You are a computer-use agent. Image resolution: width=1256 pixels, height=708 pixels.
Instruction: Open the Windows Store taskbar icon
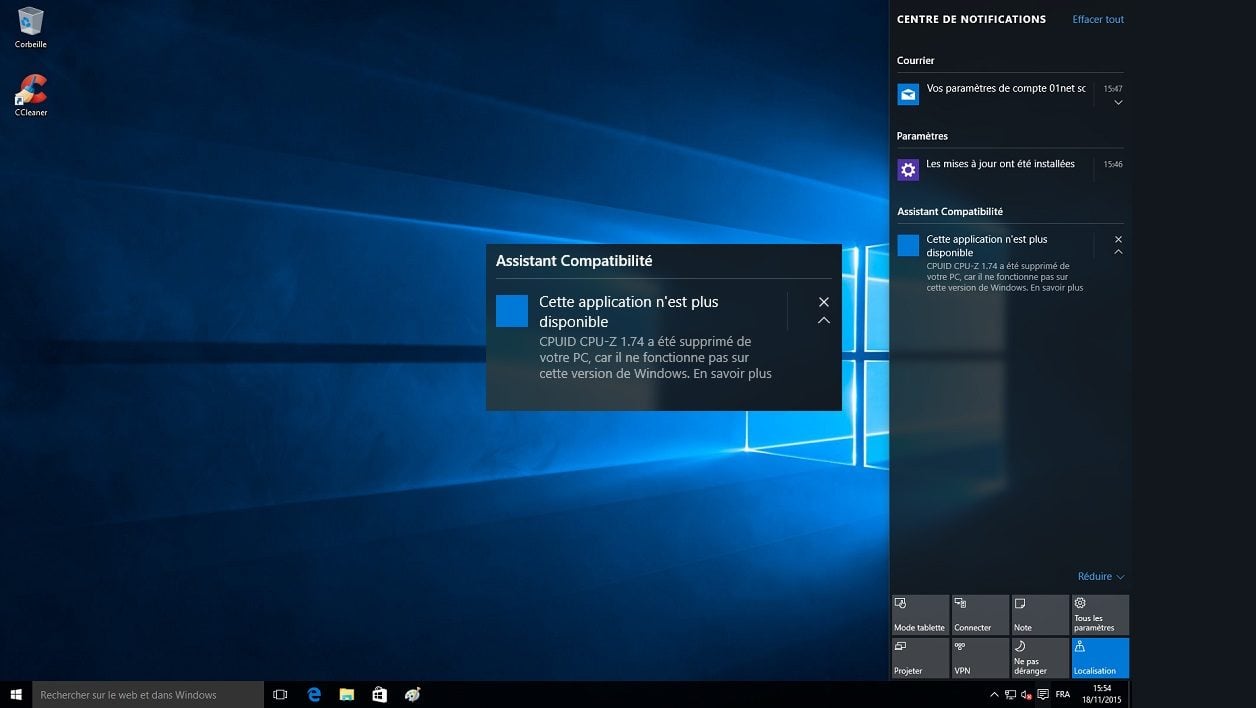[x=379, y=694]
